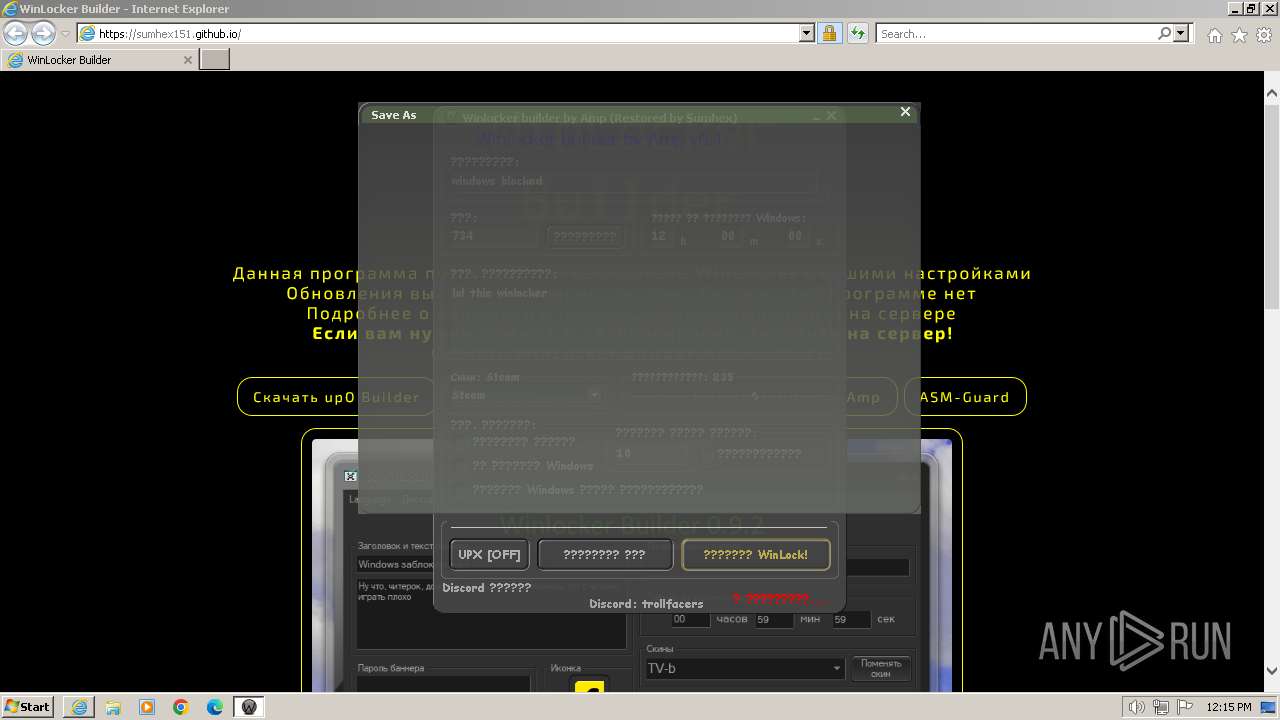1280x720 pixels.
Task: Click the Скачать up0 Builder button
Action: pos(336,397)
